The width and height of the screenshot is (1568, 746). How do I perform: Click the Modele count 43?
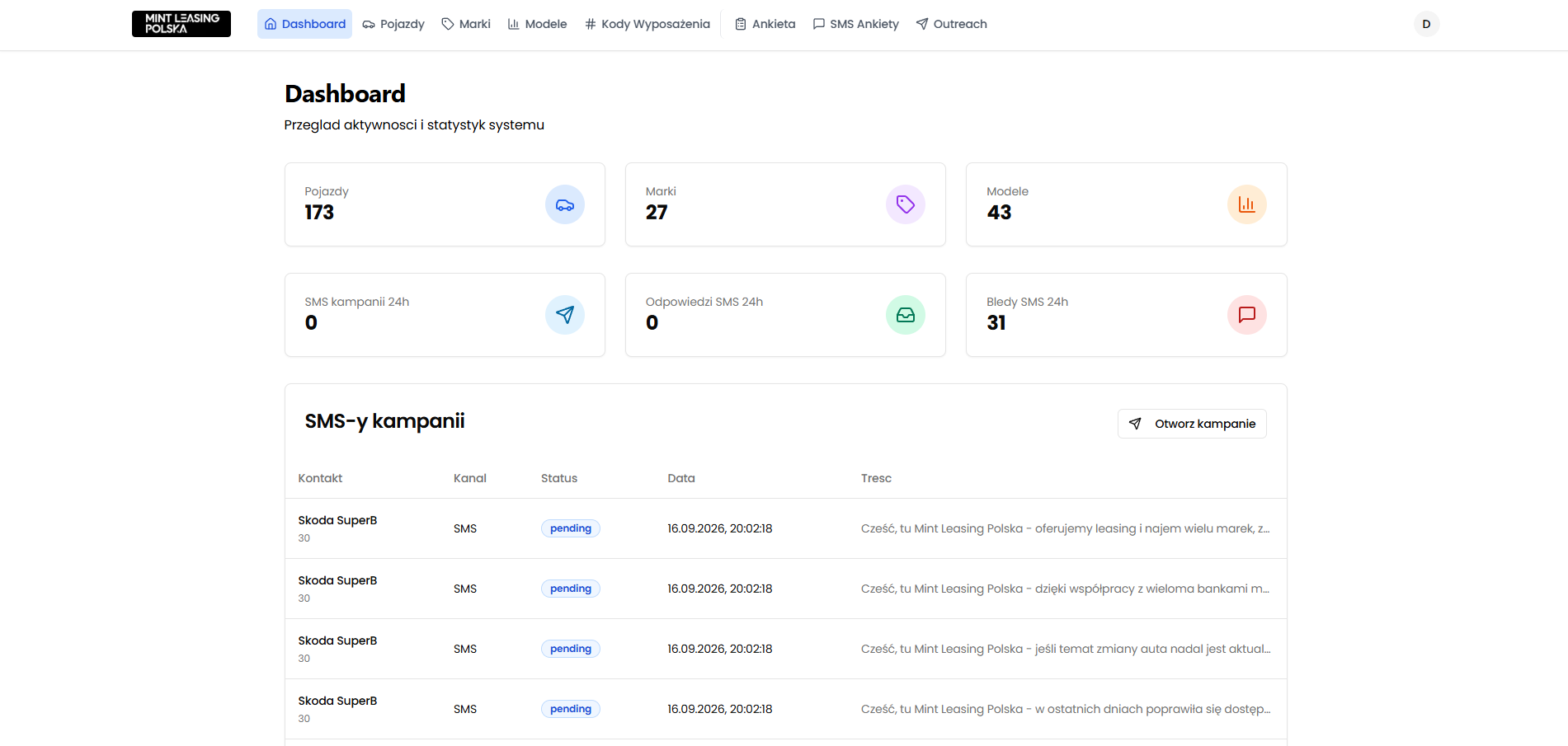point(999,213)
